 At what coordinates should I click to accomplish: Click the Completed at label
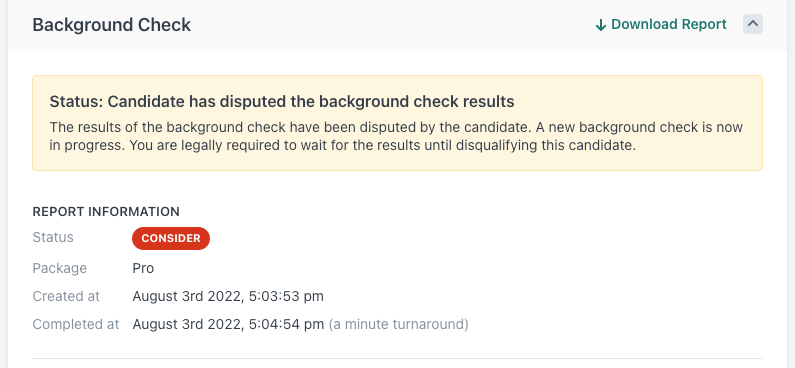click(x=76, y=324)
